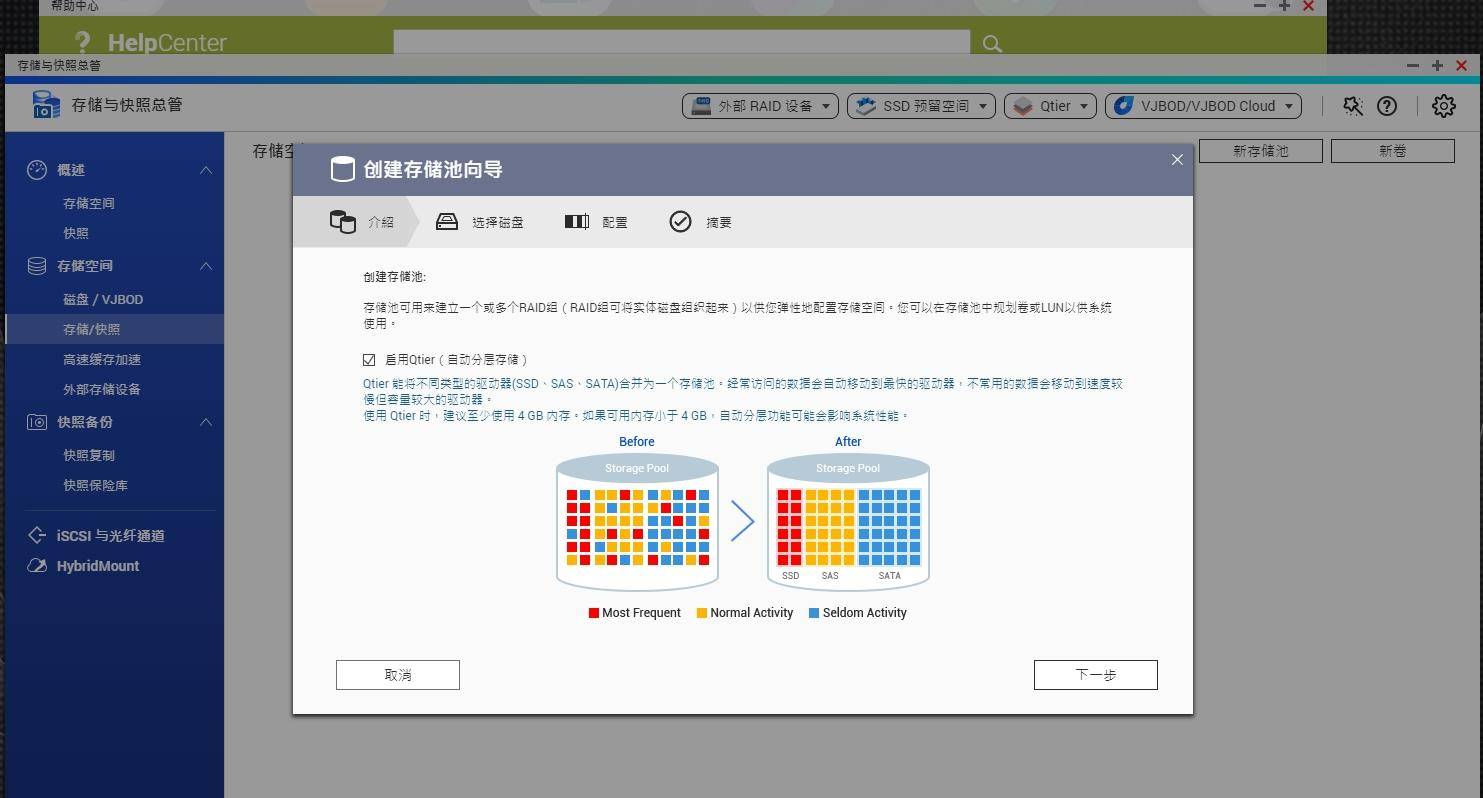Open Help via the question mark icon

pos(1387,105)
